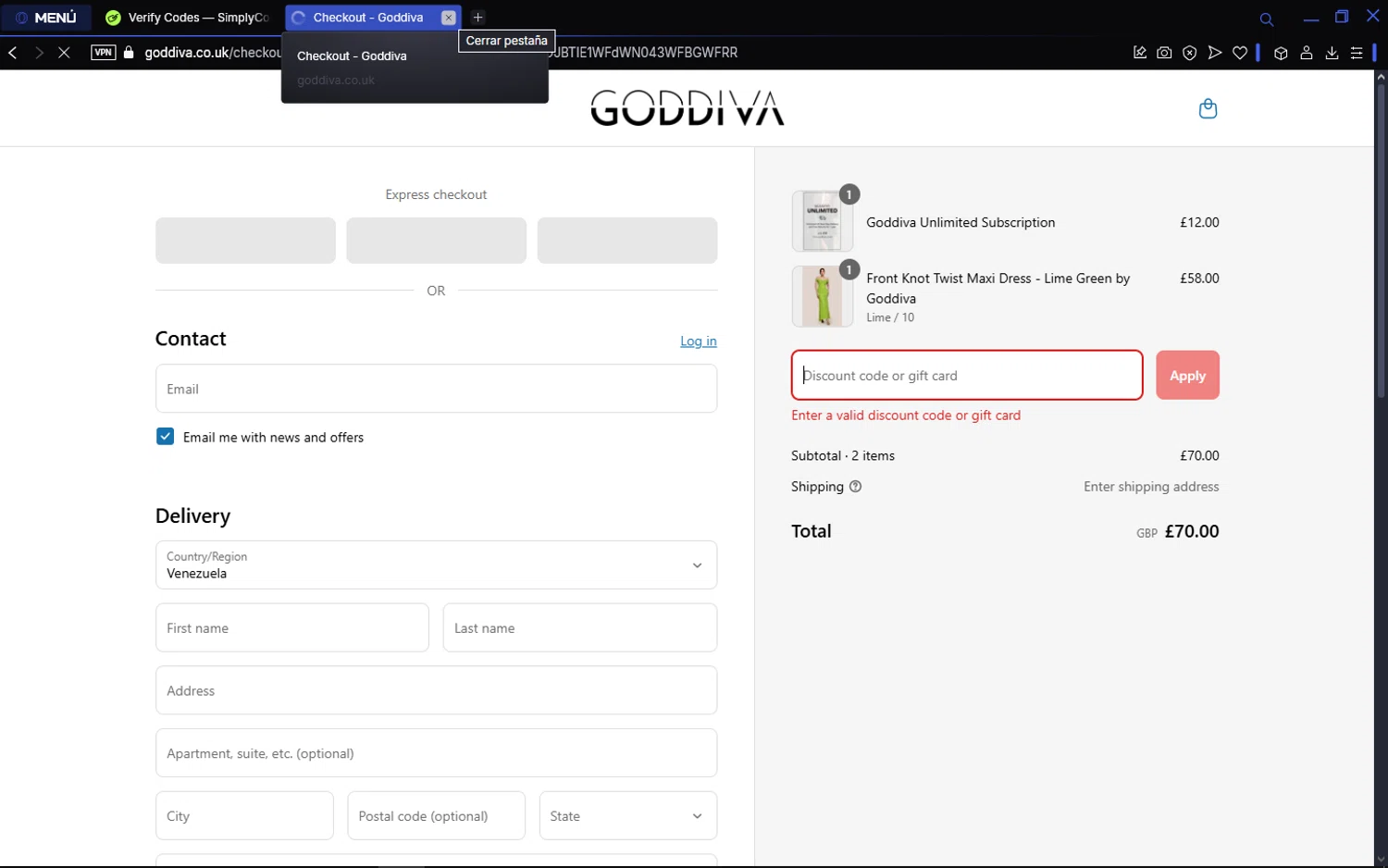Open the profile account icon
This screenshot has height=868, width=1388.
[x=1307, y=53]
